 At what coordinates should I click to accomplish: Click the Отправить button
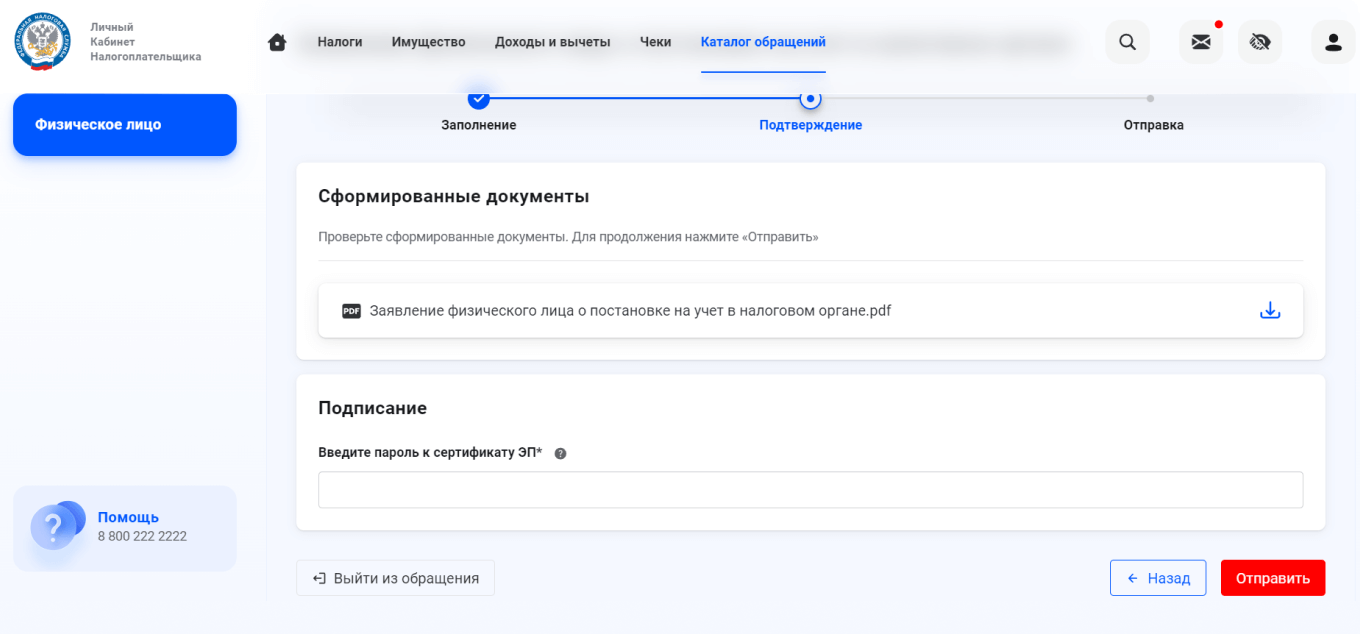click(1272, 577)
